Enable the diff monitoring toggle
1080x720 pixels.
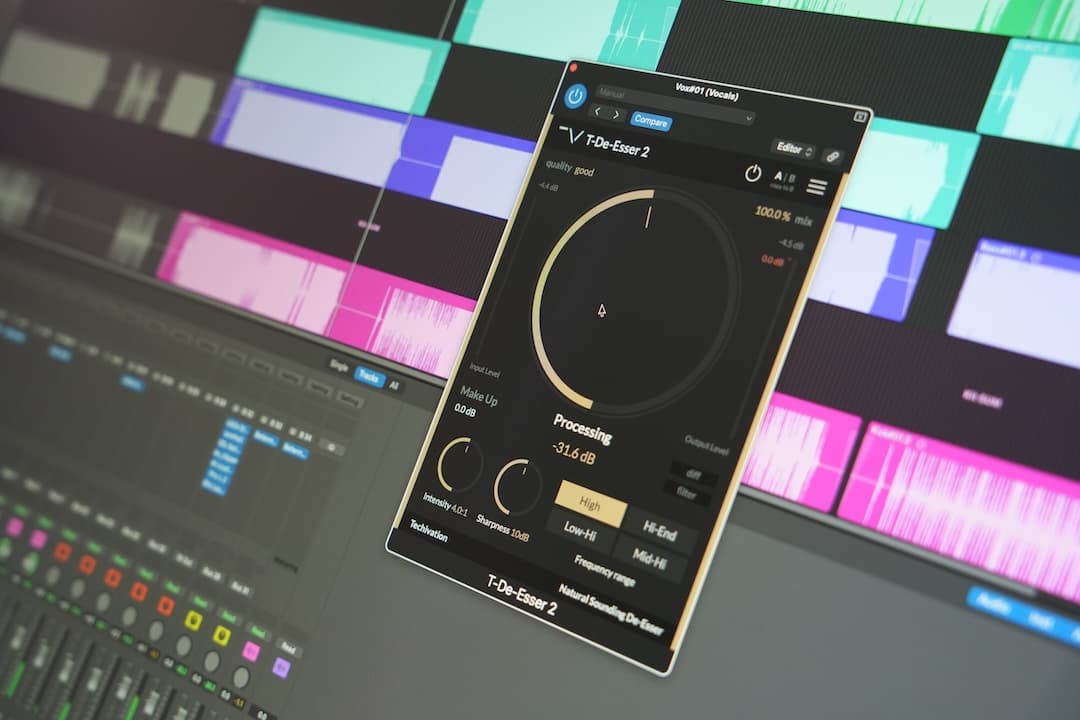point(695,474)
